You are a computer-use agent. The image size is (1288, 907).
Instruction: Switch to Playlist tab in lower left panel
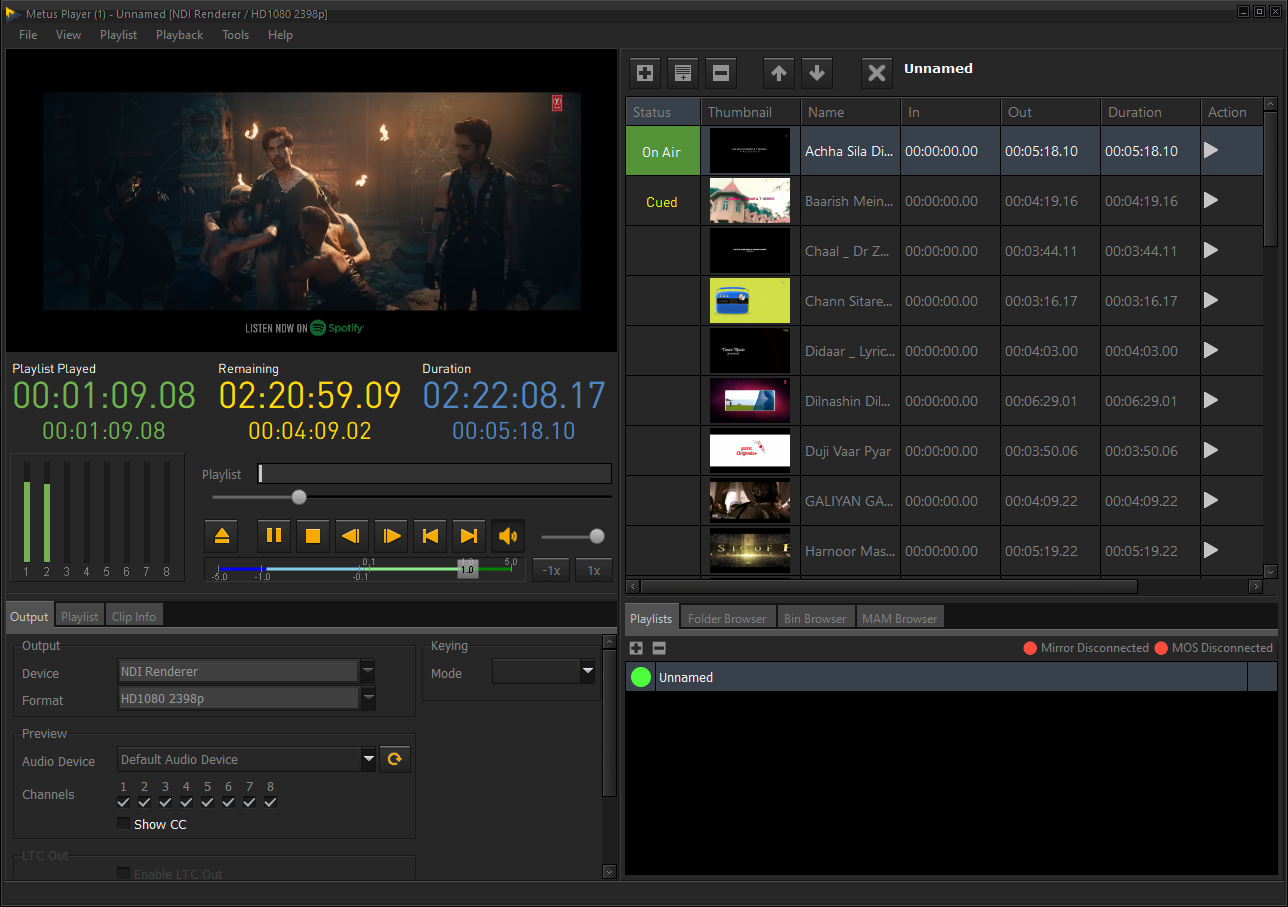point(80,616)
